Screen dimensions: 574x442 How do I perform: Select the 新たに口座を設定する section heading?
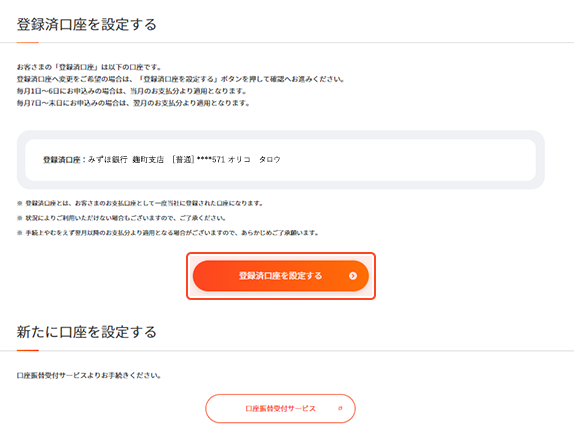[x=86, y=332]
